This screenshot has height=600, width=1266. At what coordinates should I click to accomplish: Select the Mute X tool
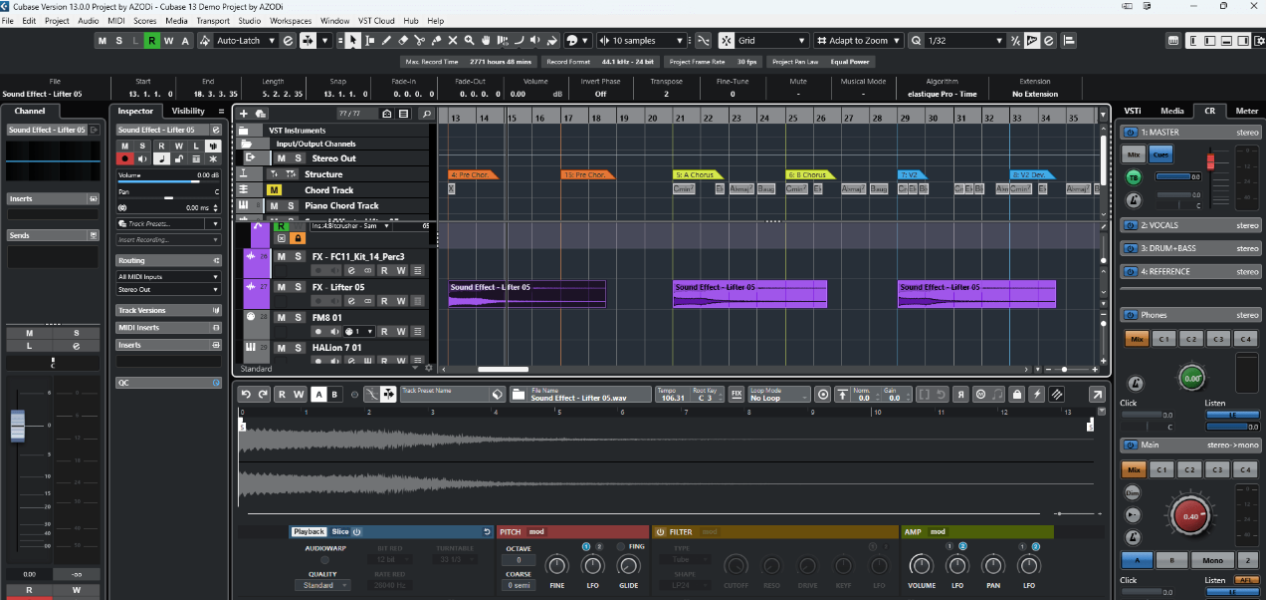pyautogui.click(x=453, y=40)
